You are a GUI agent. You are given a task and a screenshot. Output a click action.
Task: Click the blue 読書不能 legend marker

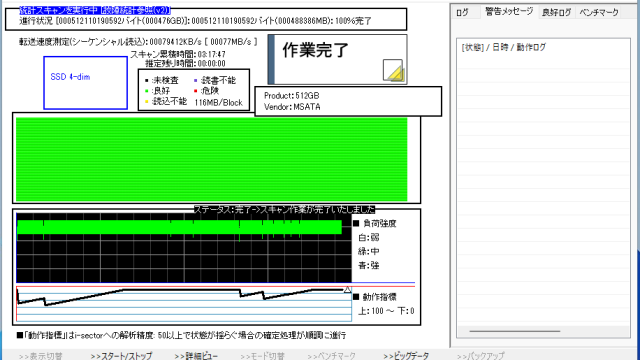point(196,80)
